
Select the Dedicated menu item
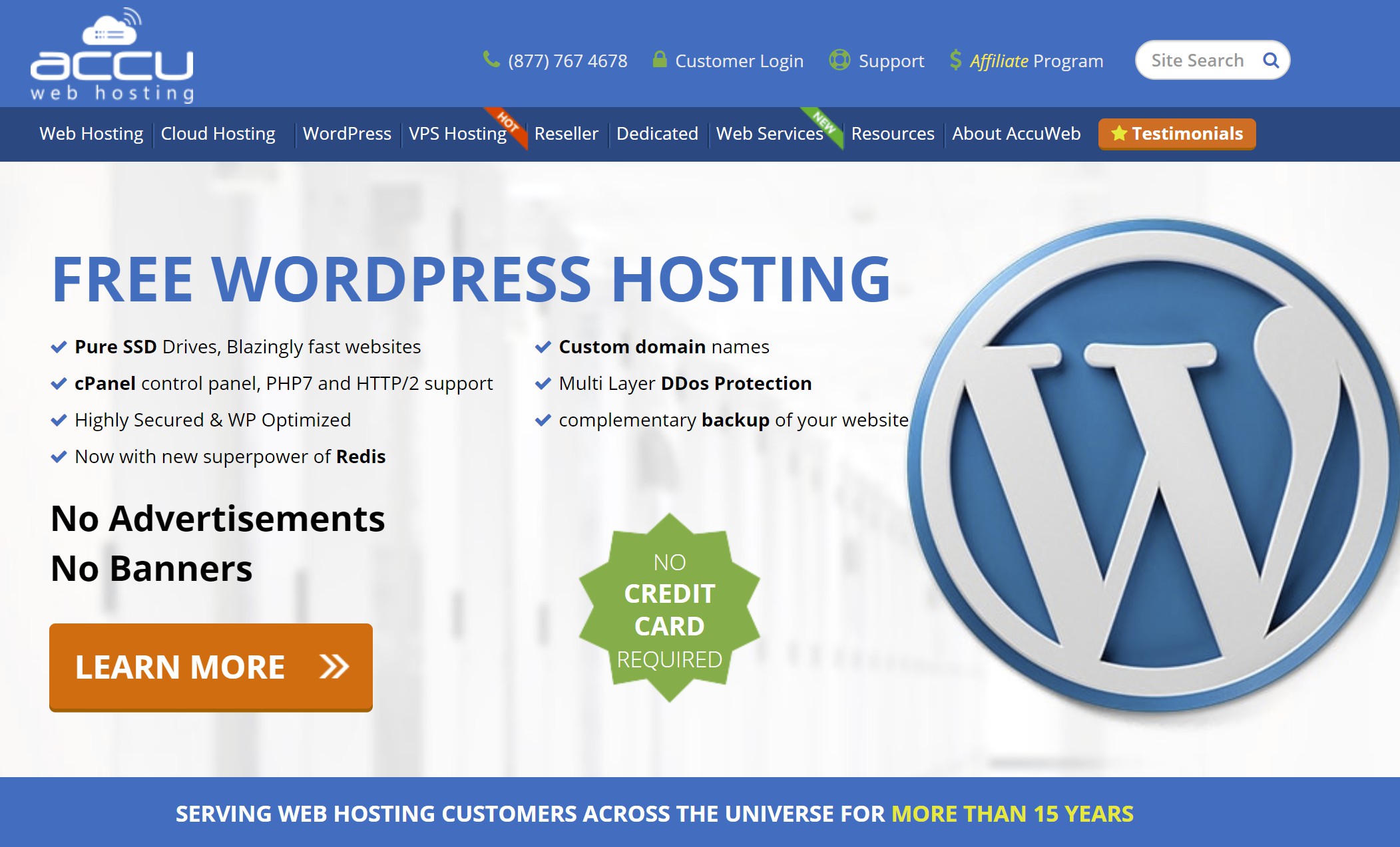click(x=657, y=133)
